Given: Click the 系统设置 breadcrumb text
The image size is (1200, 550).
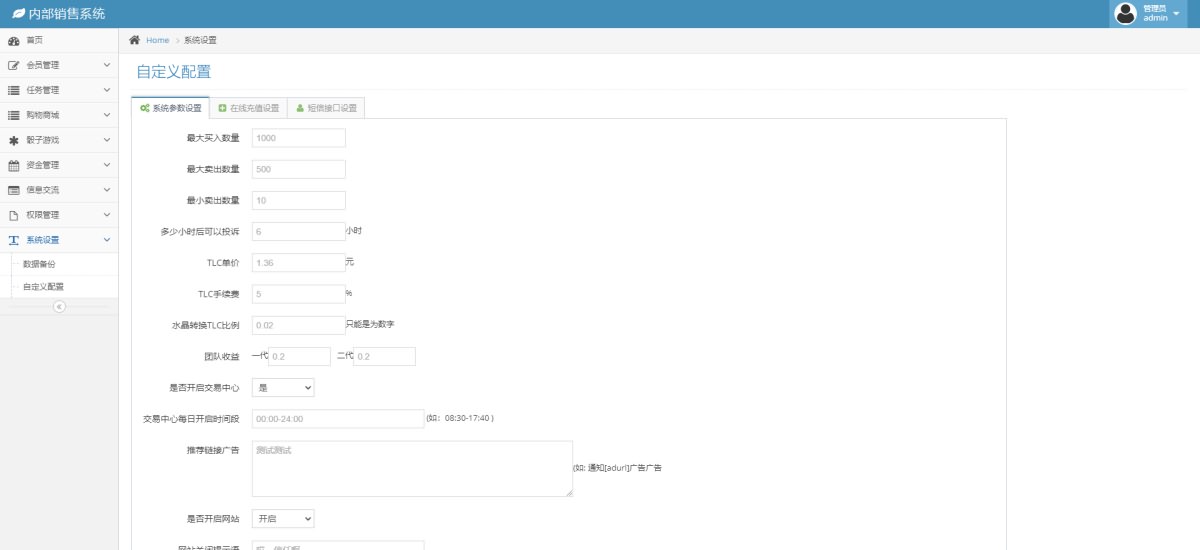Looking at the screenshot, I should point(201,40).
